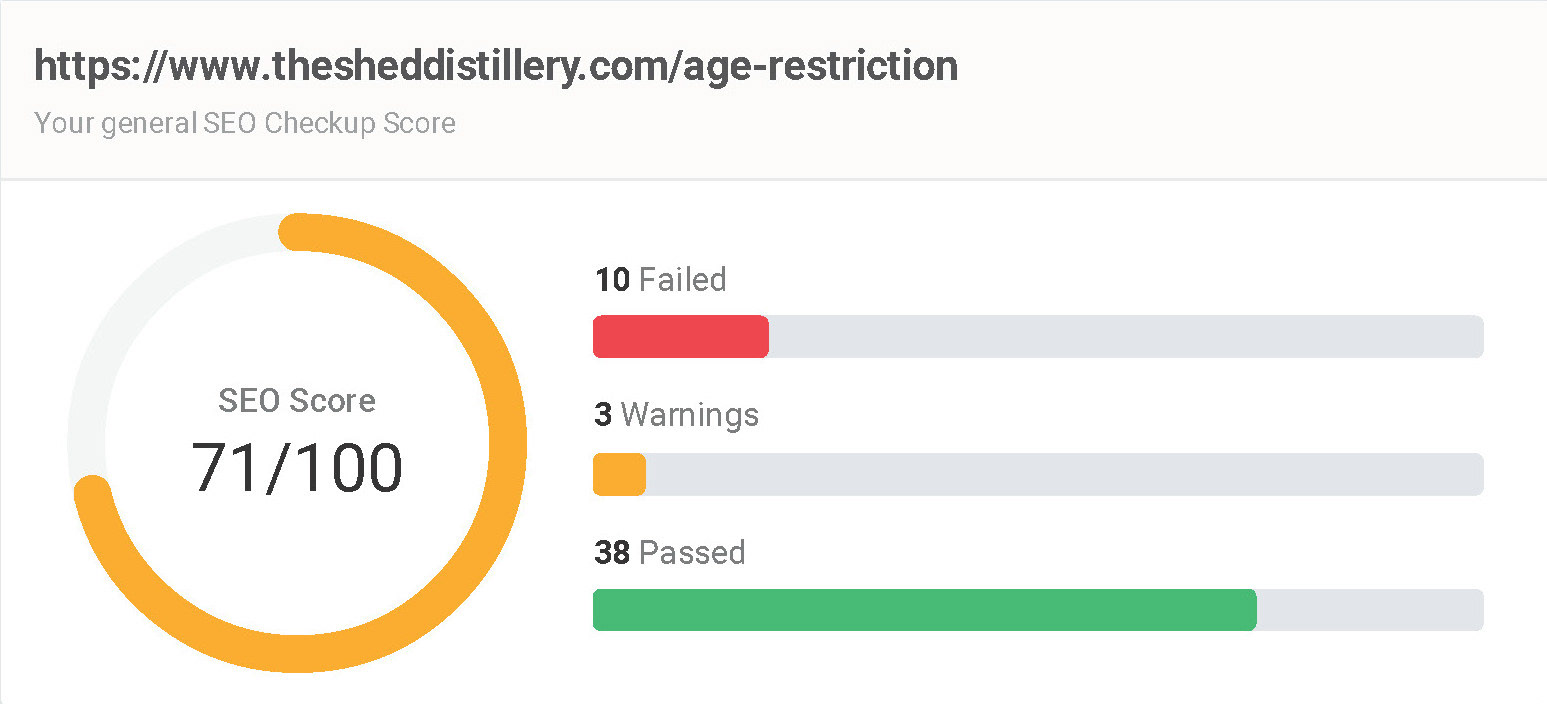
Task: Open the '38 Passed' results label
Action: pos(670,552)
